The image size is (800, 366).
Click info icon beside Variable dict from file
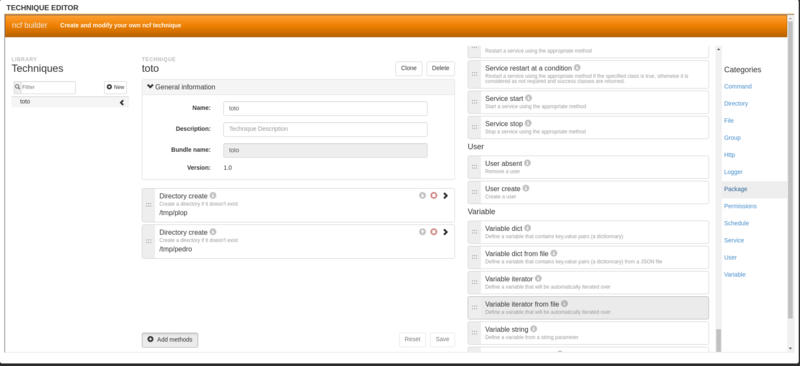click(x=554, y=253)
